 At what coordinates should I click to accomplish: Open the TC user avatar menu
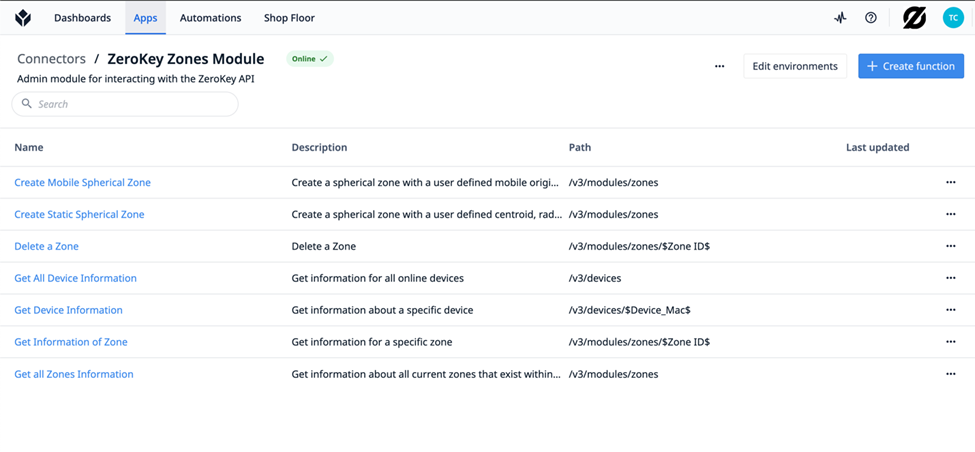953,18
